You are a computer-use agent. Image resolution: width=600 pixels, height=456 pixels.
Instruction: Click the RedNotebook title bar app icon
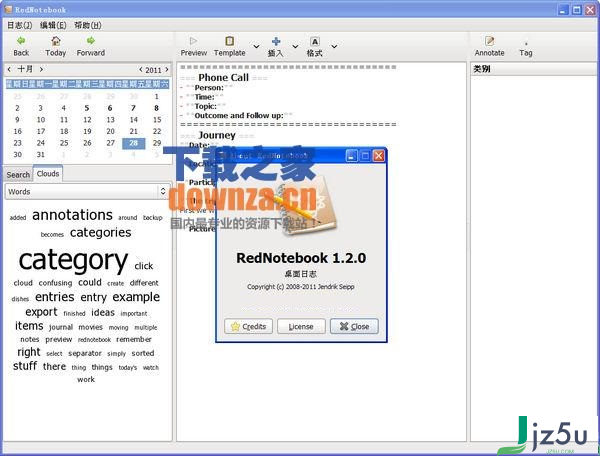[x=8, y=9]
